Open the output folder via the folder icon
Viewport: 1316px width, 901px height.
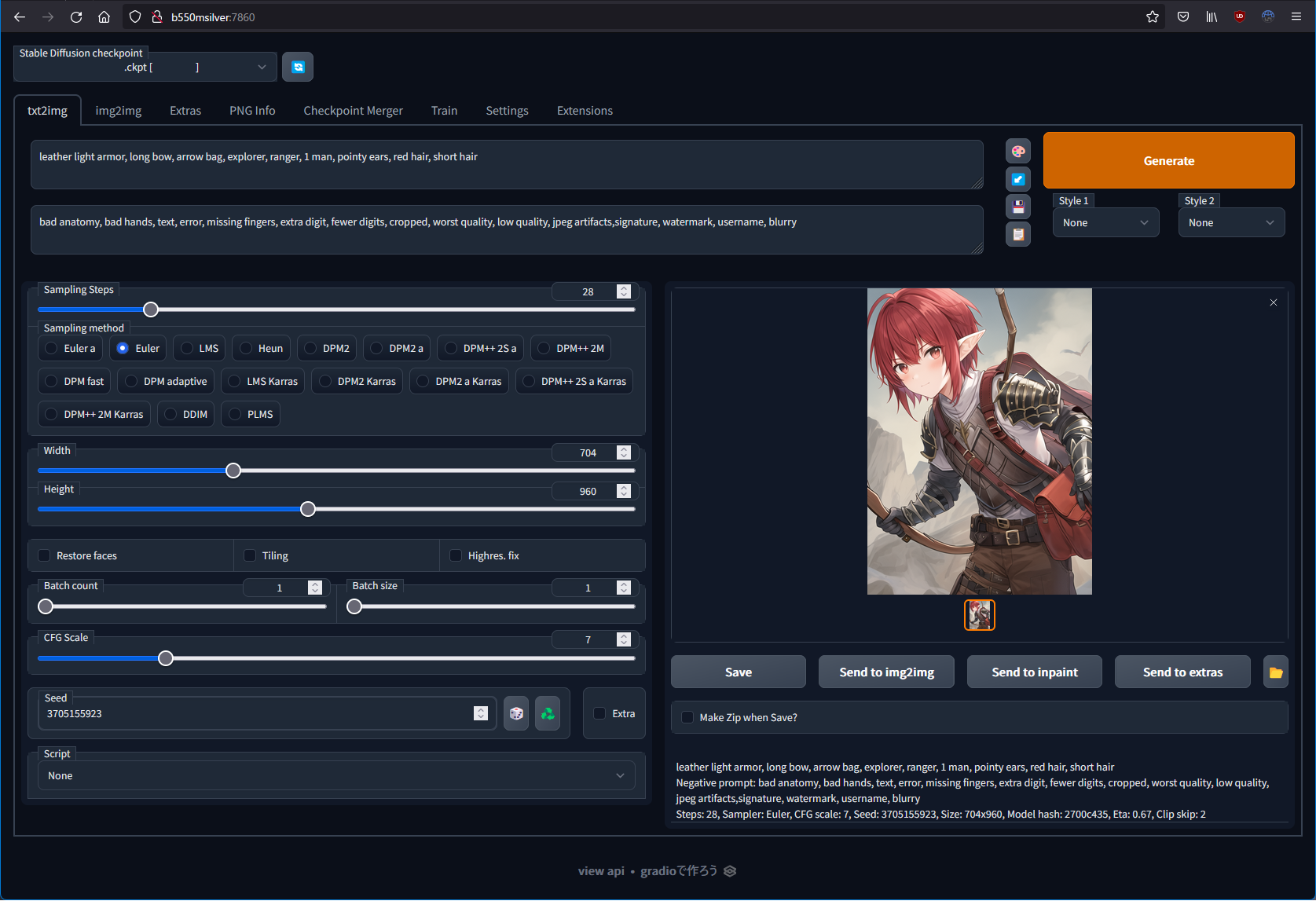(x=1276, y=672)
